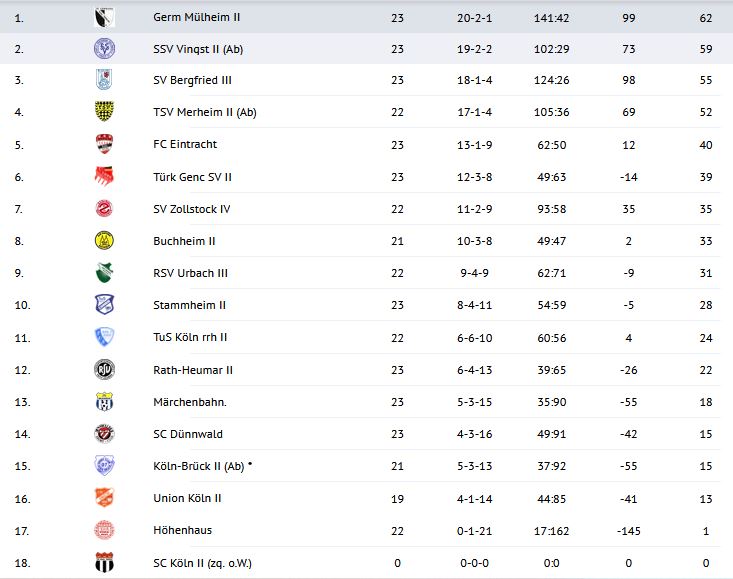Screen dimensions: 733x579
Task: Click the Türk Genc SV II red logo
Action: point(104,177)
